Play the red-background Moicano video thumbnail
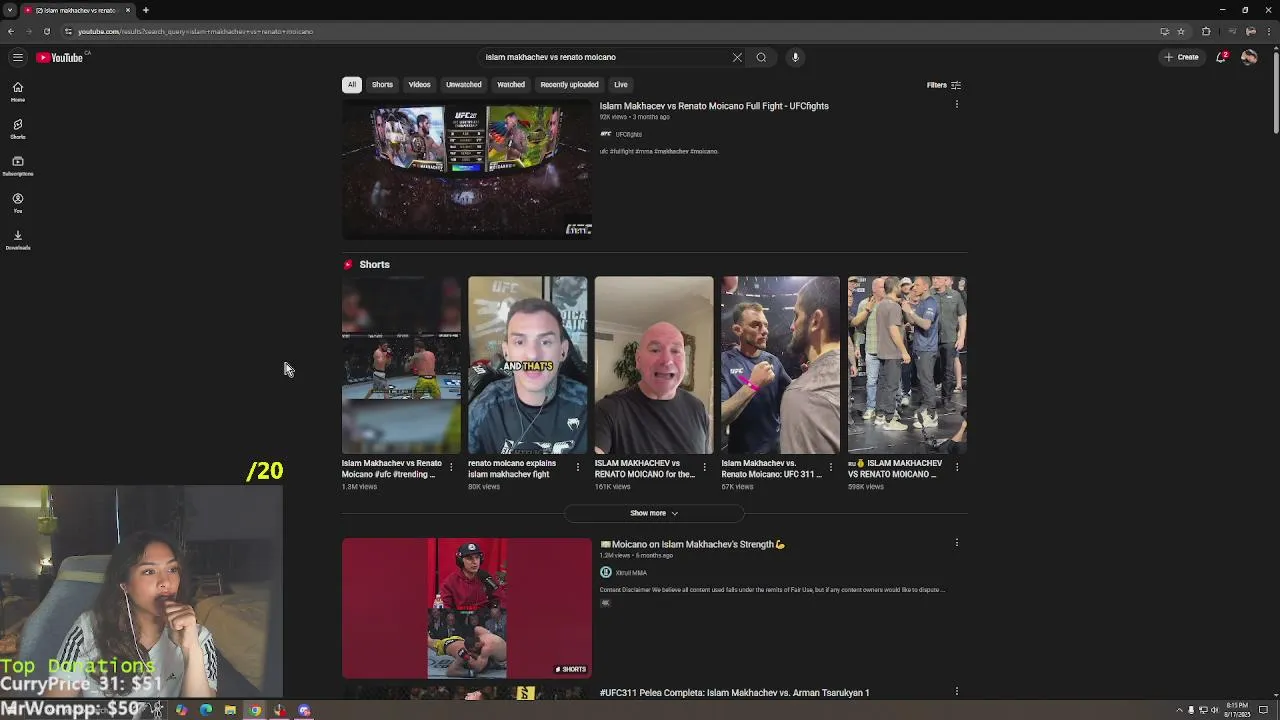This screenshot has width=1280, height=720. [467, 608]
